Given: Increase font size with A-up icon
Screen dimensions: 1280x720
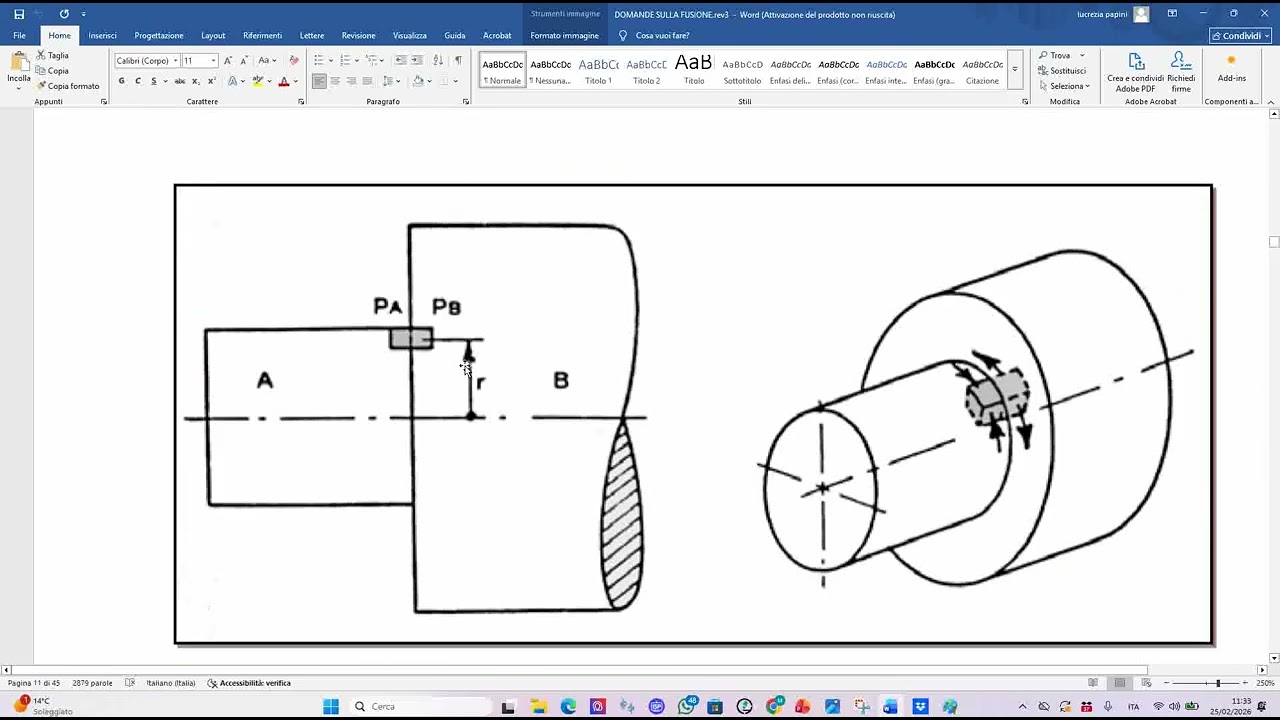Looking at the screenshot, I should tap(228, 61).
